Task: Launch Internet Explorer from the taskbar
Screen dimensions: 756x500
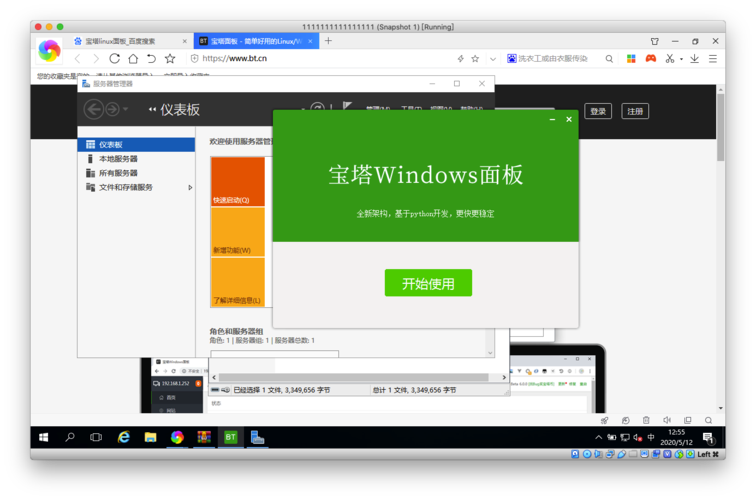Action: [x=124, y=437]
